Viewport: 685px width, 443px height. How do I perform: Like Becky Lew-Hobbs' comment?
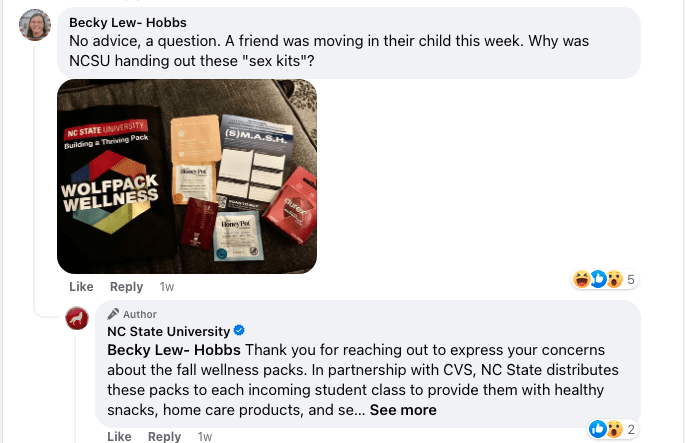(81, 287)
